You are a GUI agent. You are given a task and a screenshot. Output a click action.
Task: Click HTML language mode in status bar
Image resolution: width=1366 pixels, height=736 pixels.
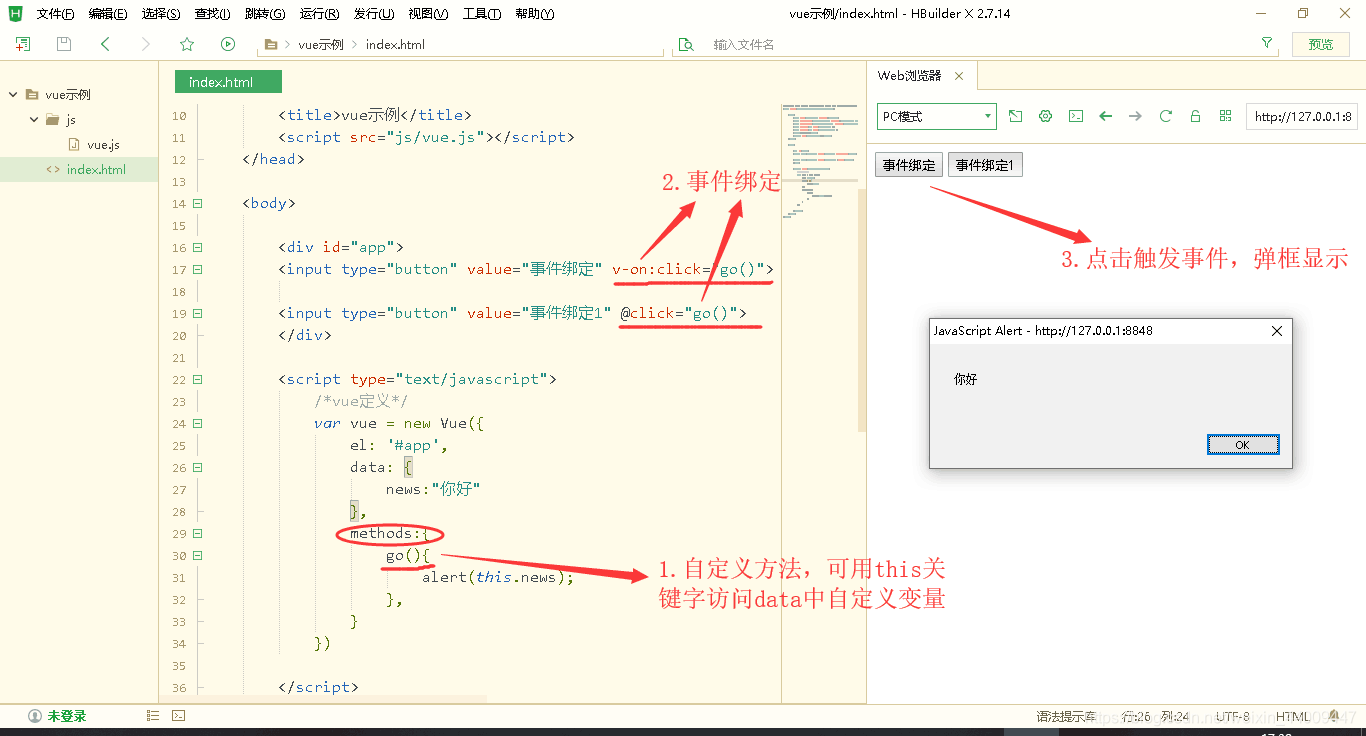point(1293,716)
